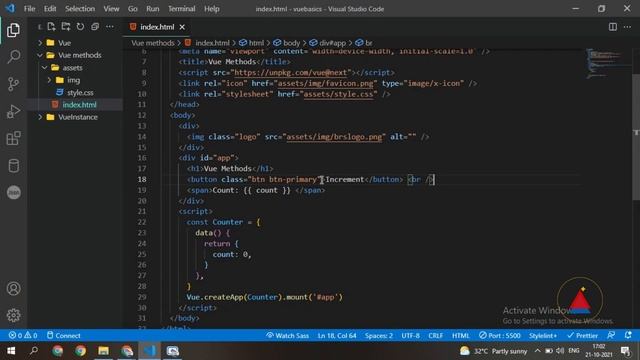Open the File menu
Screen dimensions: 640x360
[x=29, y=9]
